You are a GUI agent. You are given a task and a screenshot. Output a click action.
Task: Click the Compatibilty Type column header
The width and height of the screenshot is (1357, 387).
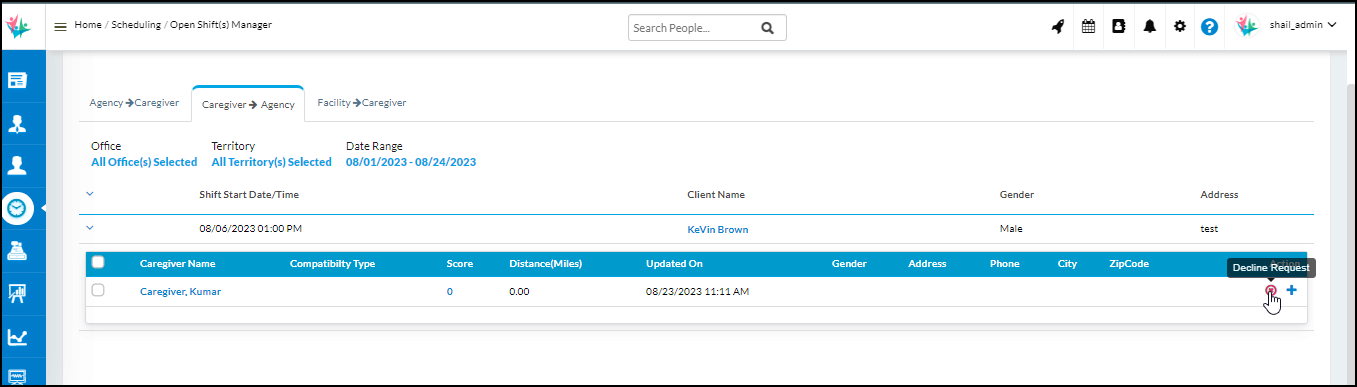tap(332, 264)
